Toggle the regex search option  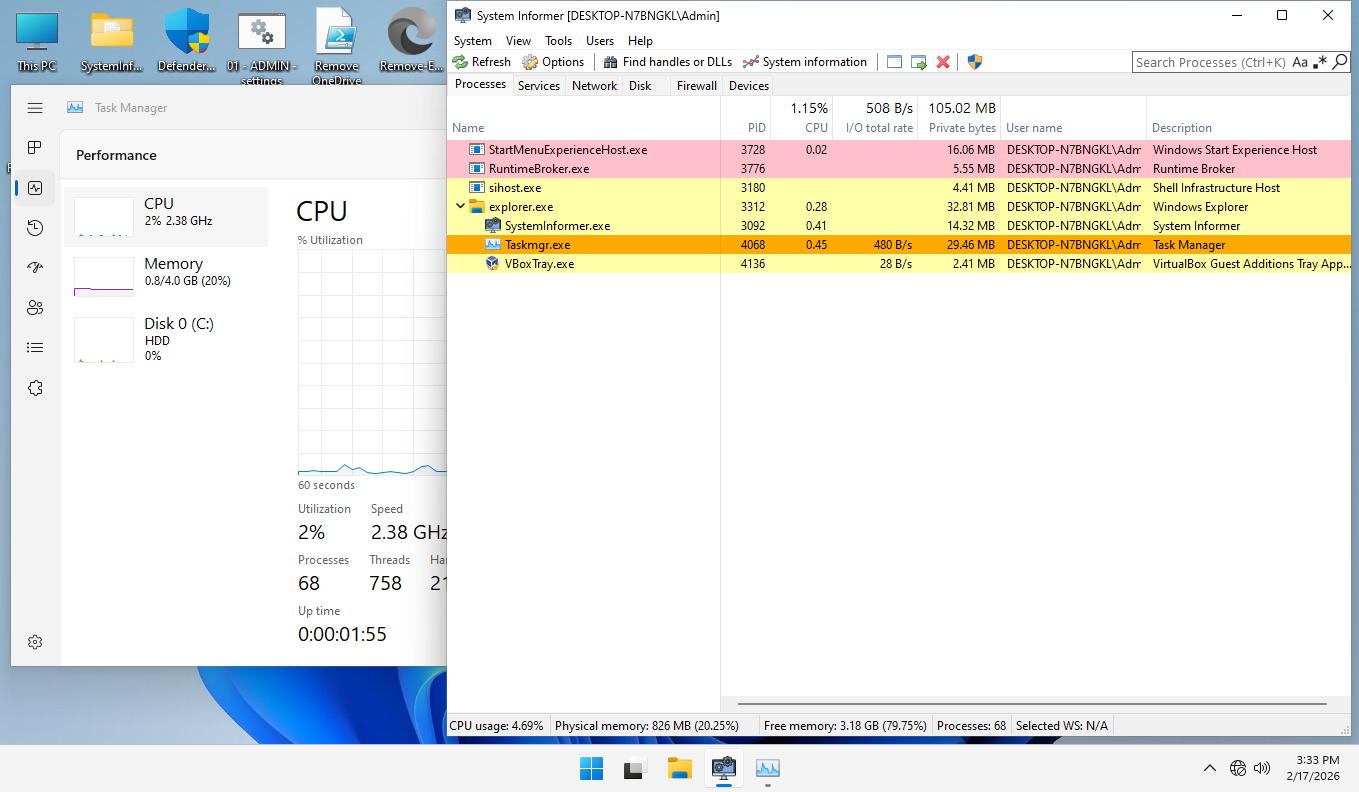[1321, 62]
